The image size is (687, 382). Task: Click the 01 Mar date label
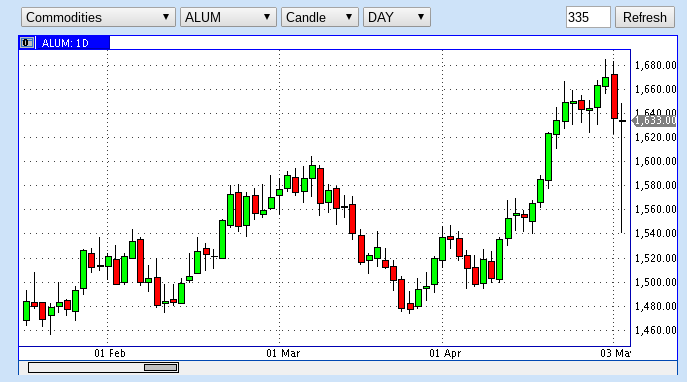(x=283, y=353)
